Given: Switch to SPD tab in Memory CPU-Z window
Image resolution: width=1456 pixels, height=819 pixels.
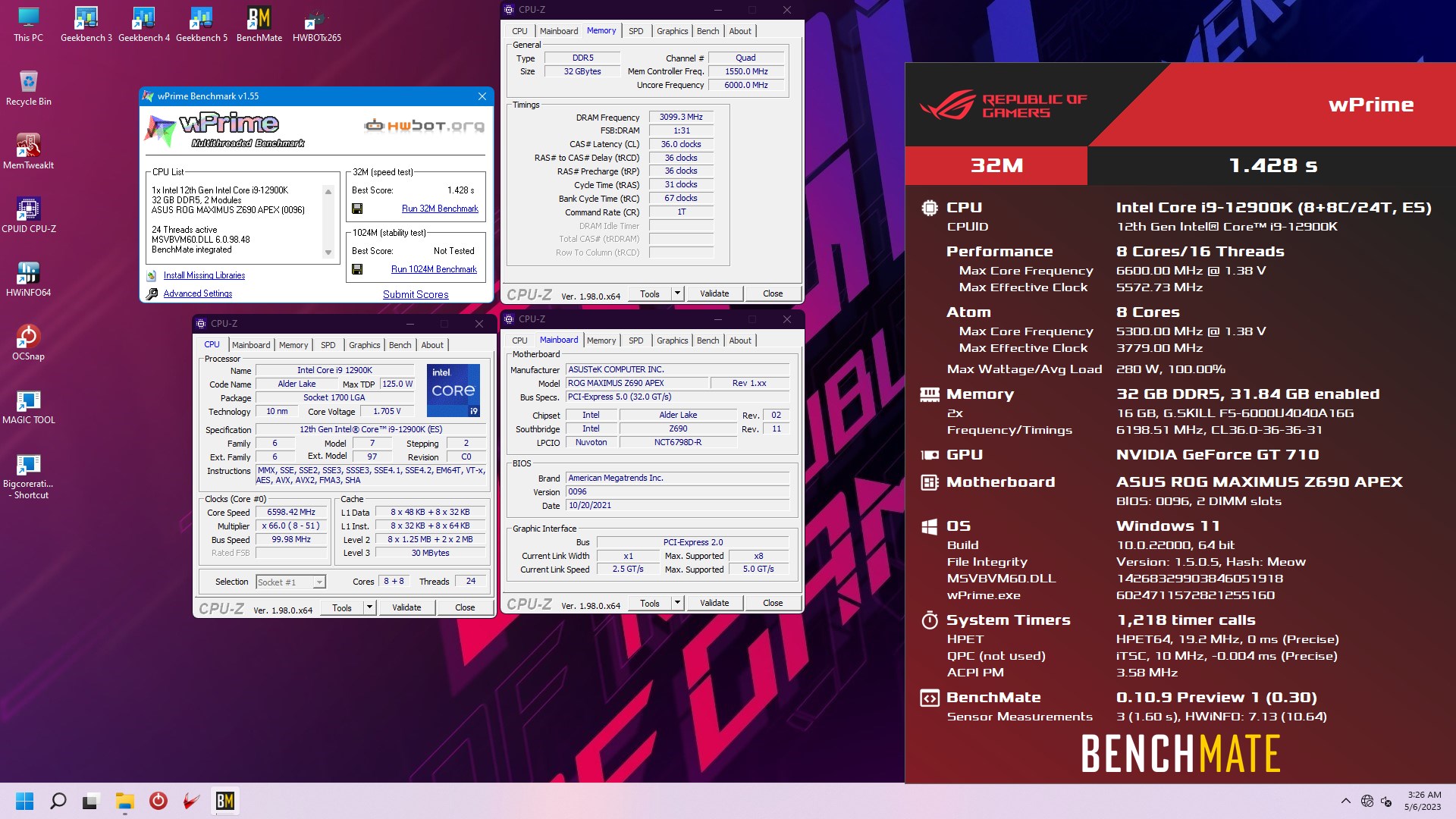Looking at the screenshot, I should click(635, 31).
